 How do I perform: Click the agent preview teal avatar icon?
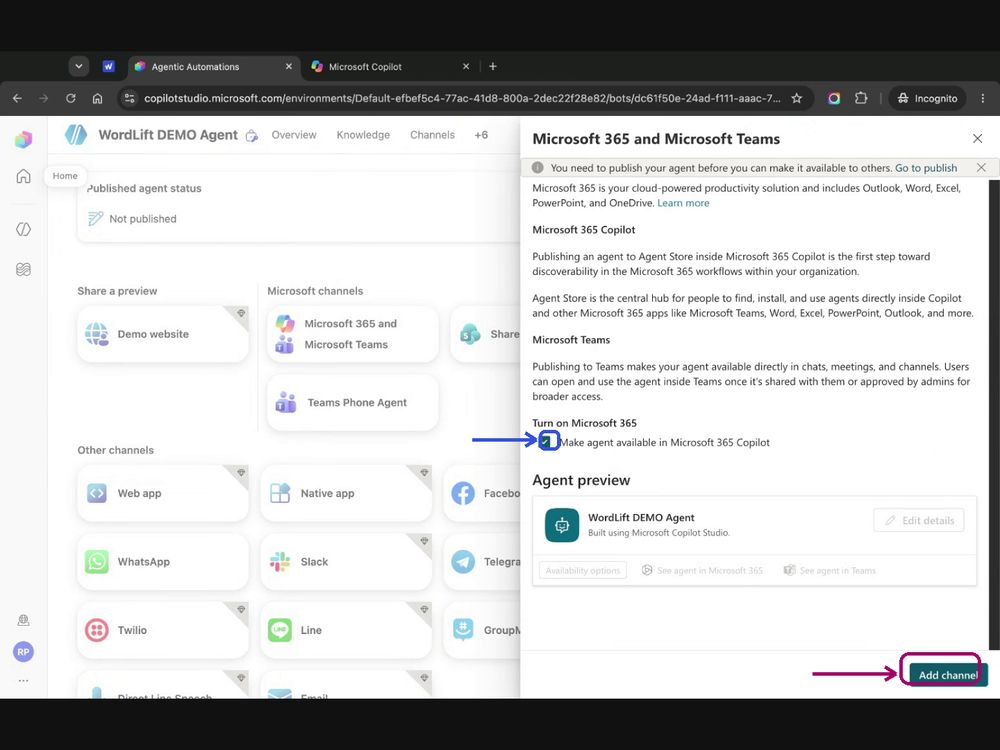point(562,525)
